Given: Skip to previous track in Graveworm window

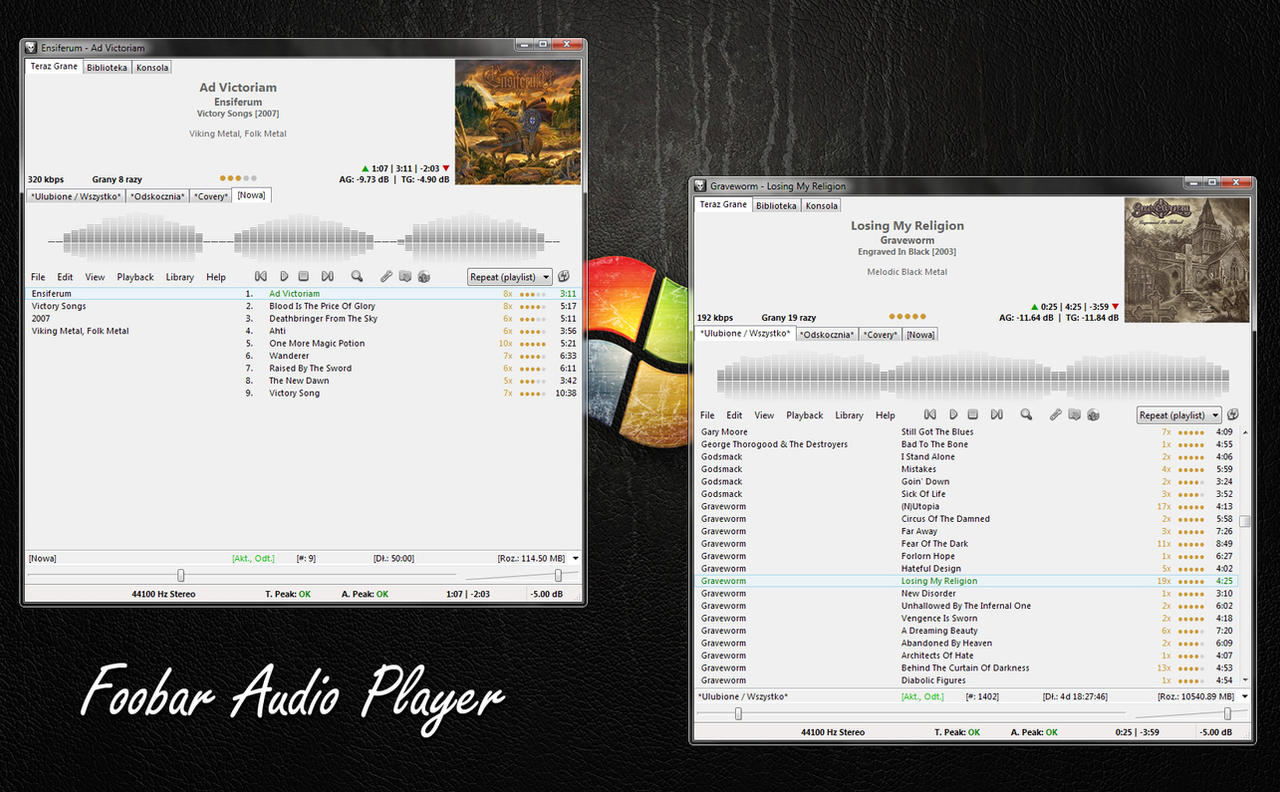Looking at the screenshot, I should (x=930, y=415).
